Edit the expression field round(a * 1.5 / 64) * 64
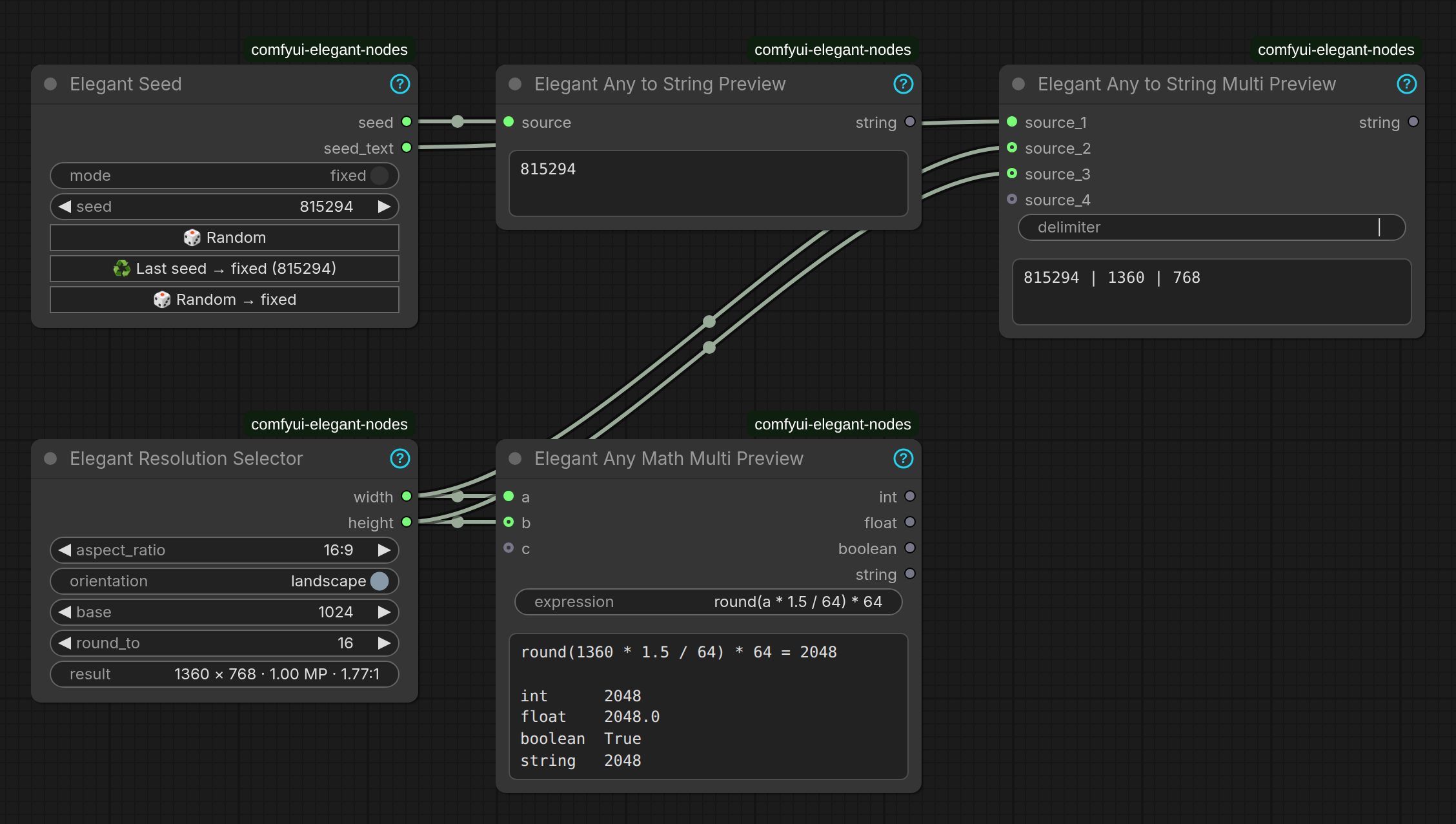The image size is (1456, 824). (709, 602)
